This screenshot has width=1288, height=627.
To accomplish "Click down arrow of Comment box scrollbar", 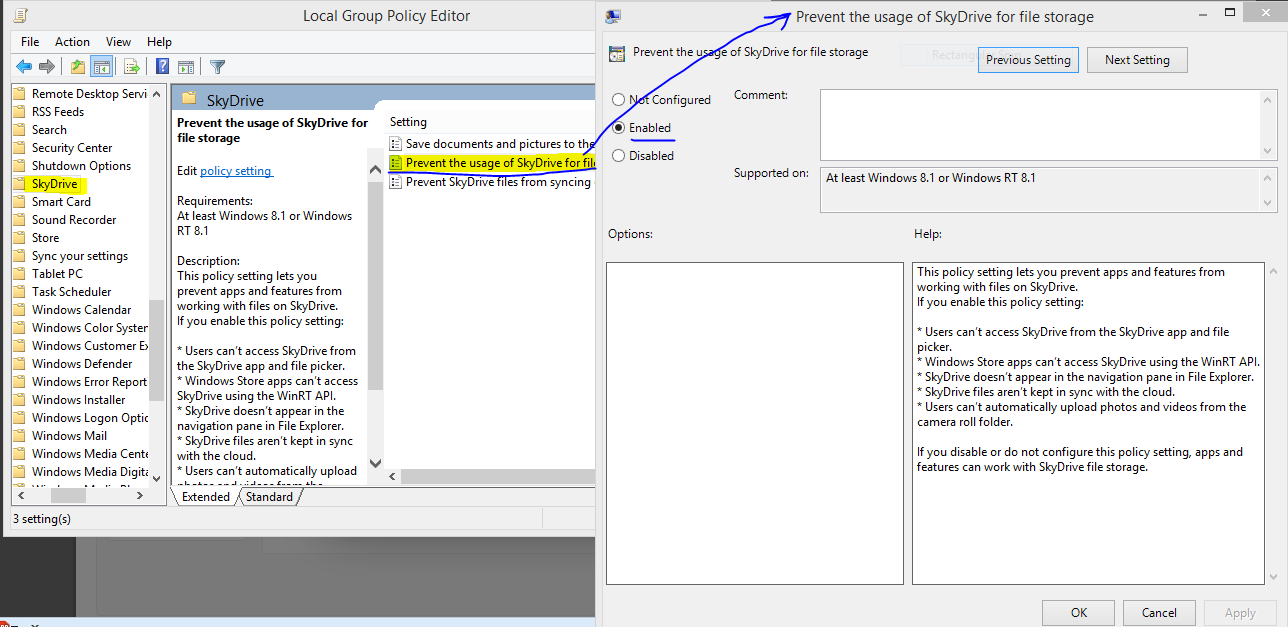I will 1268,152.
